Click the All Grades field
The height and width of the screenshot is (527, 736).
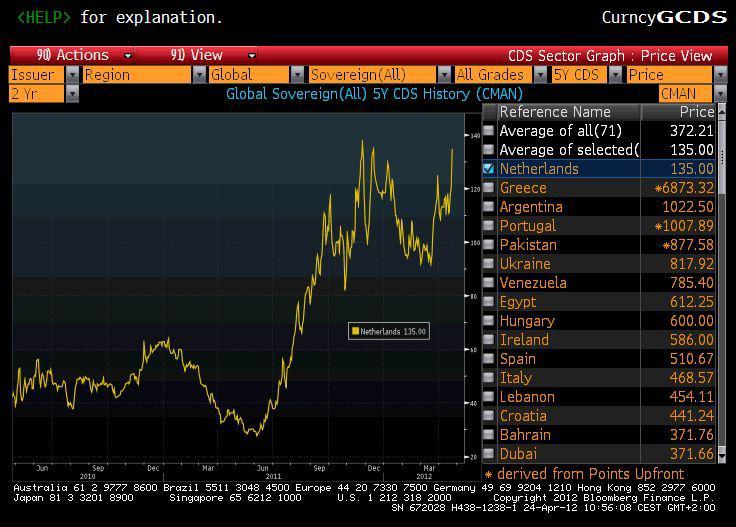(494, 75)
